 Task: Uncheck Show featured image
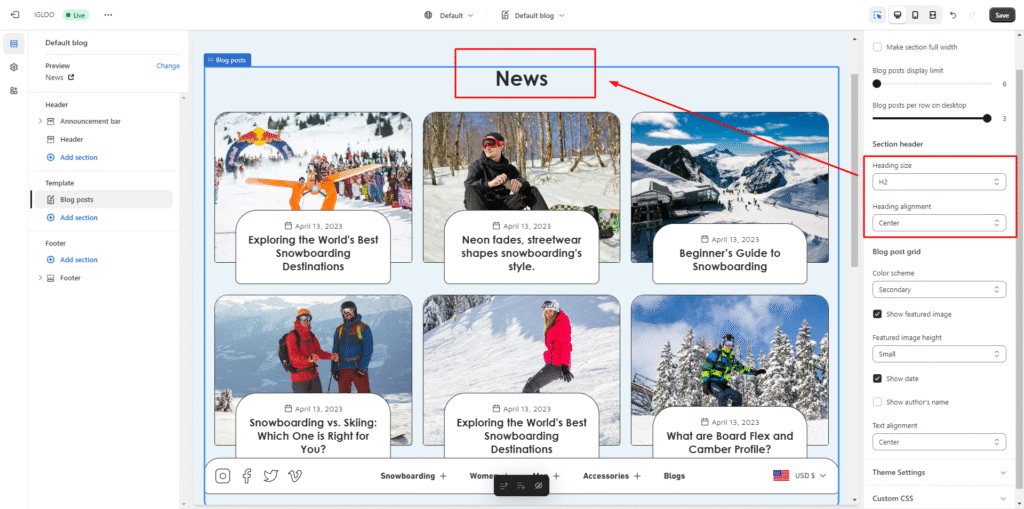click(x=877, y=314)
